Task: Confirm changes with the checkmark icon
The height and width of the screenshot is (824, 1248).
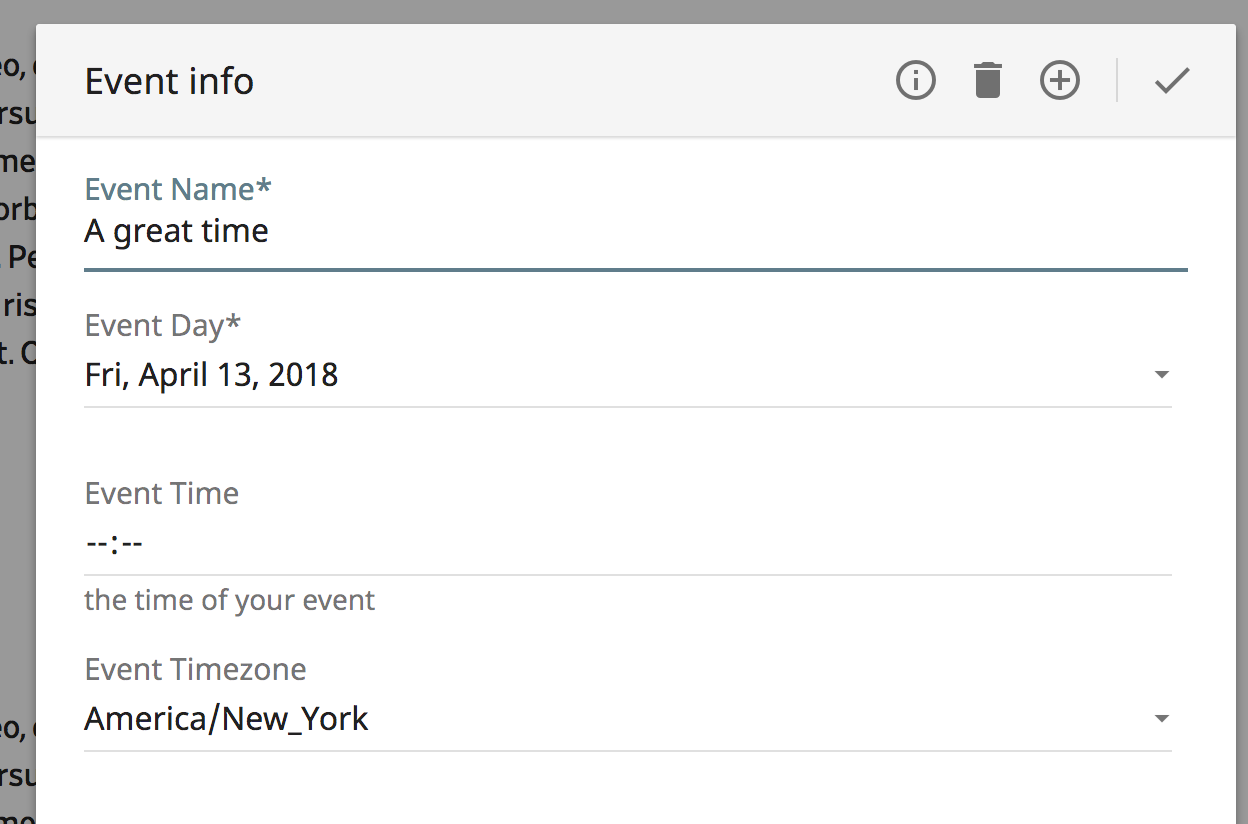Action: (1171, 80)
